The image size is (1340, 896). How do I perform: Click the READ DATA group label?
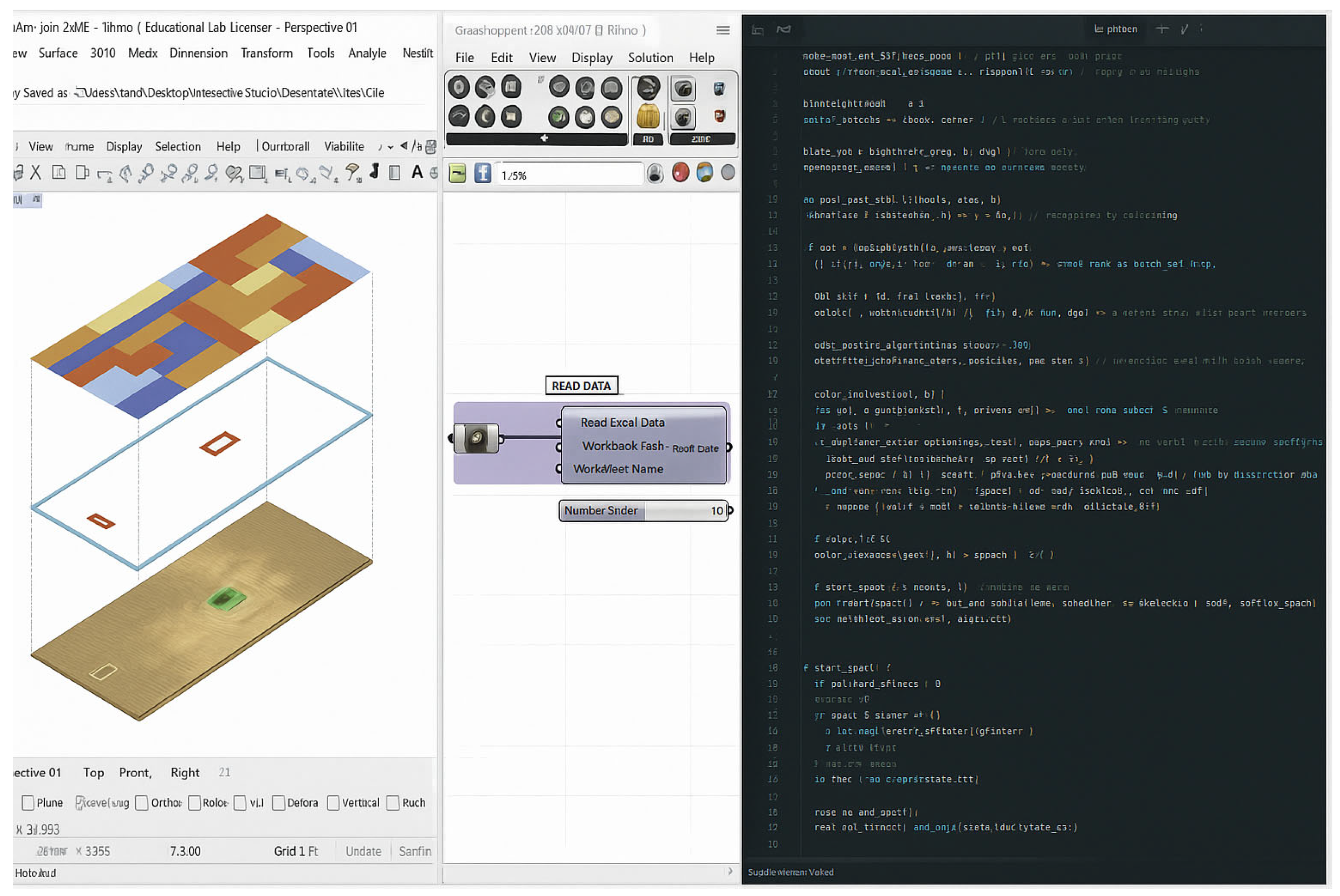[581, 386]
